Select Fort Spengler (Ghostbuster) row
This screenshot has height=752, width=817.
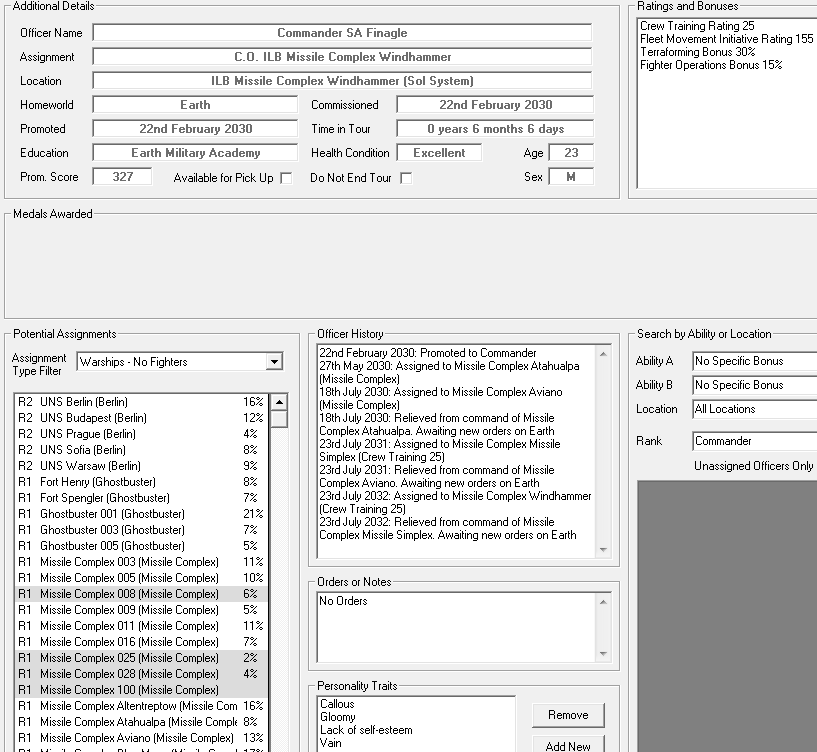[141, 498]
